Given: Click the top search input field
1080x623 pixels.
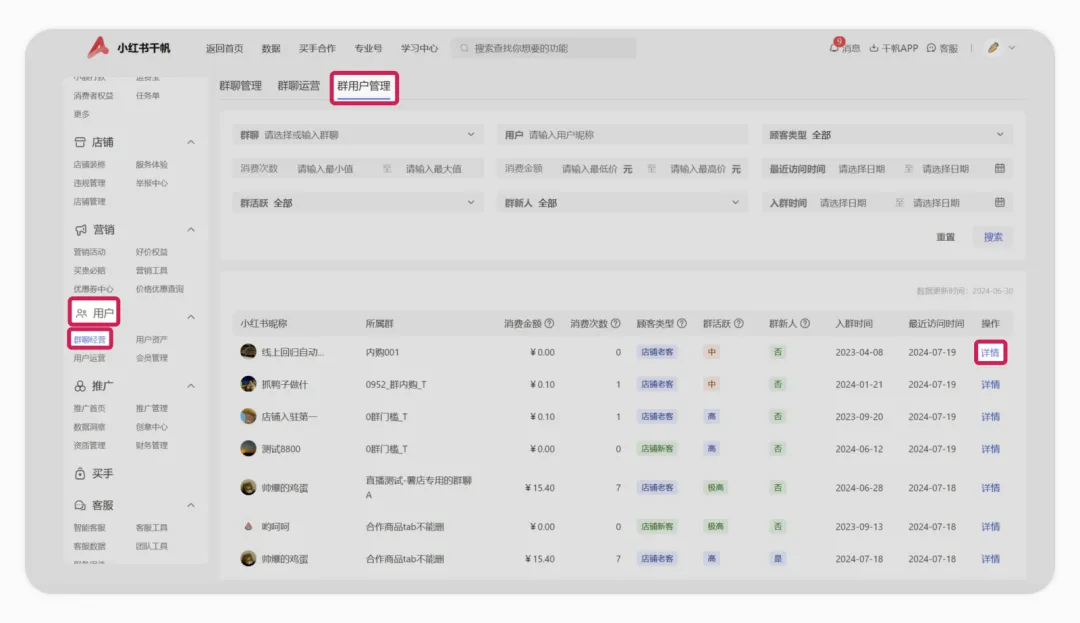Looking at the screenshot, I should tap(545, 47).
